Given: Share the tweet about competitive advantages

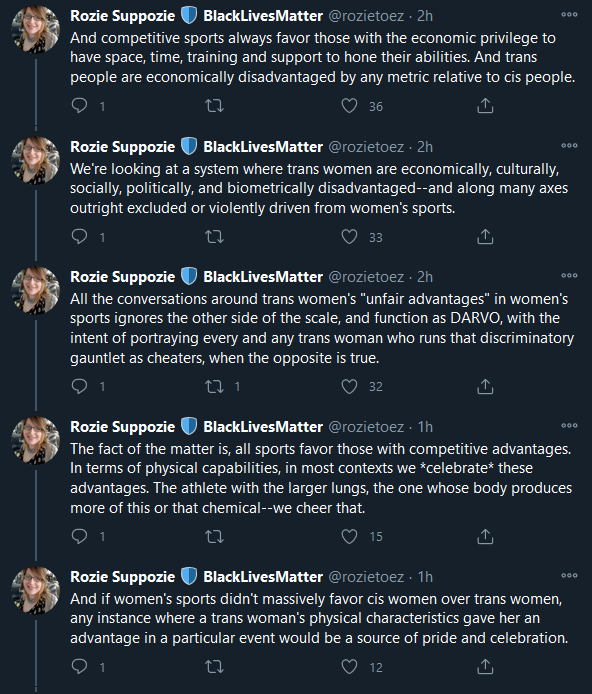Looking at the screenshot, I should (485, 536).
